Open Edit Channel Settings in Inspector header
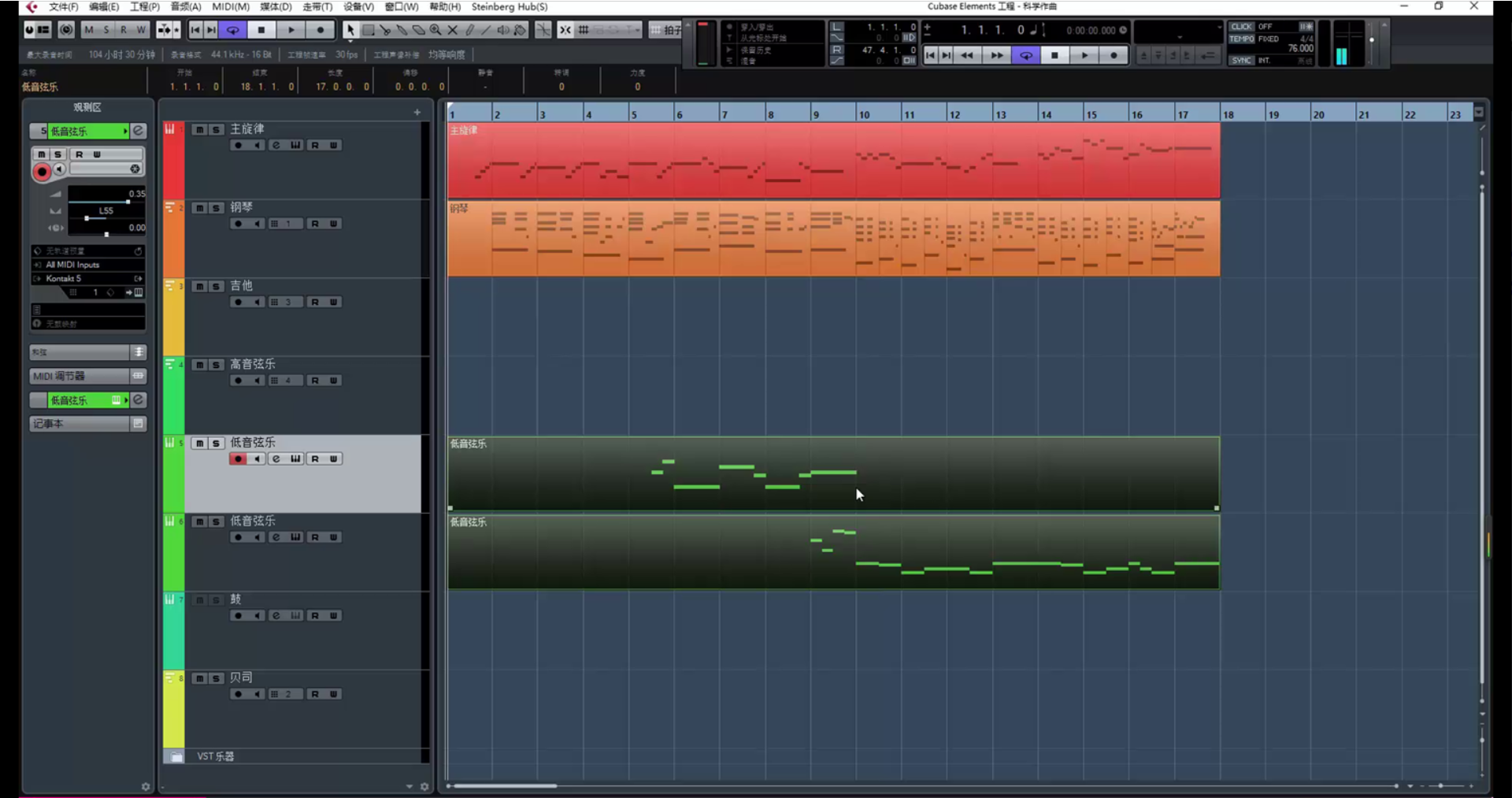 (139, 131)
